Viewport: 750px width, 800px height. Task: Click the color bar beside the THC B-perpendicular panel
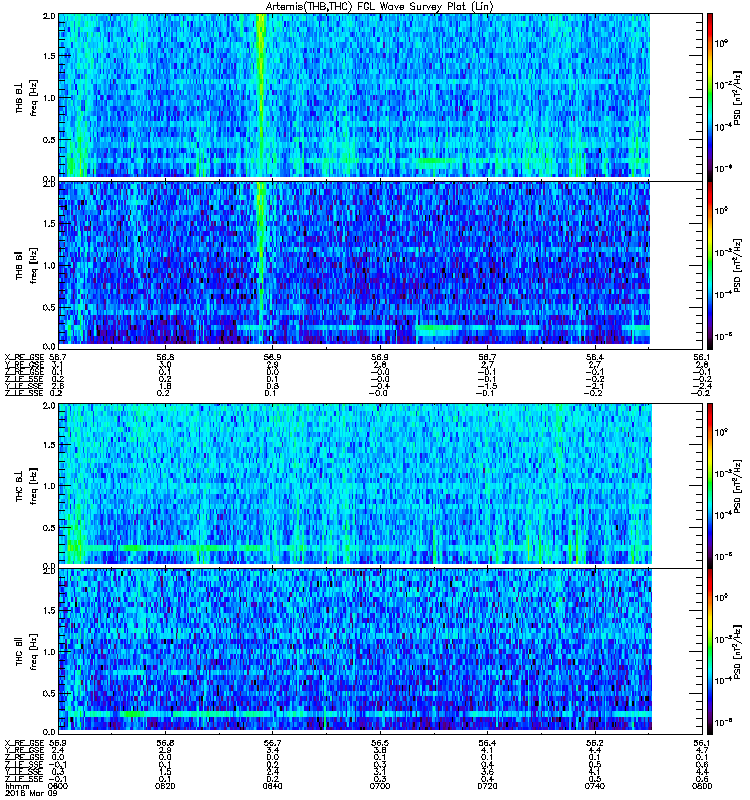pyautogui.click(x=710, y=486)
